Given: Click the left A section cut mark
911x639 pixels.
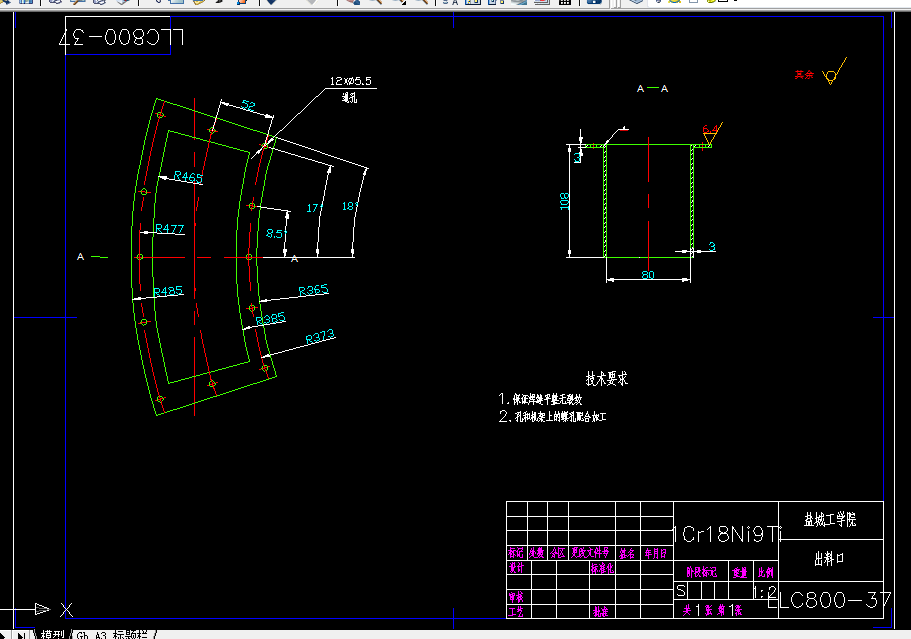Looking at the screenshot, I should [x=81, y=257].
